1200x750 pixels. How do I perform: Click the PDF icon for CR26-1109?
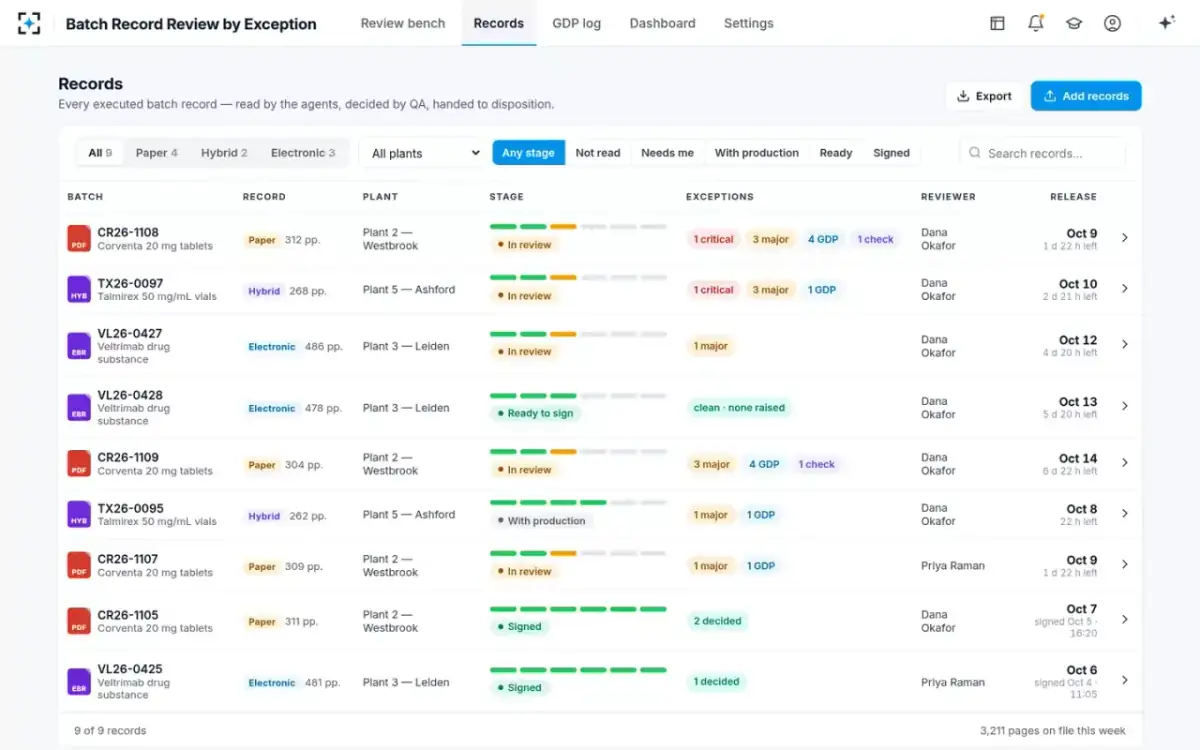79,464
